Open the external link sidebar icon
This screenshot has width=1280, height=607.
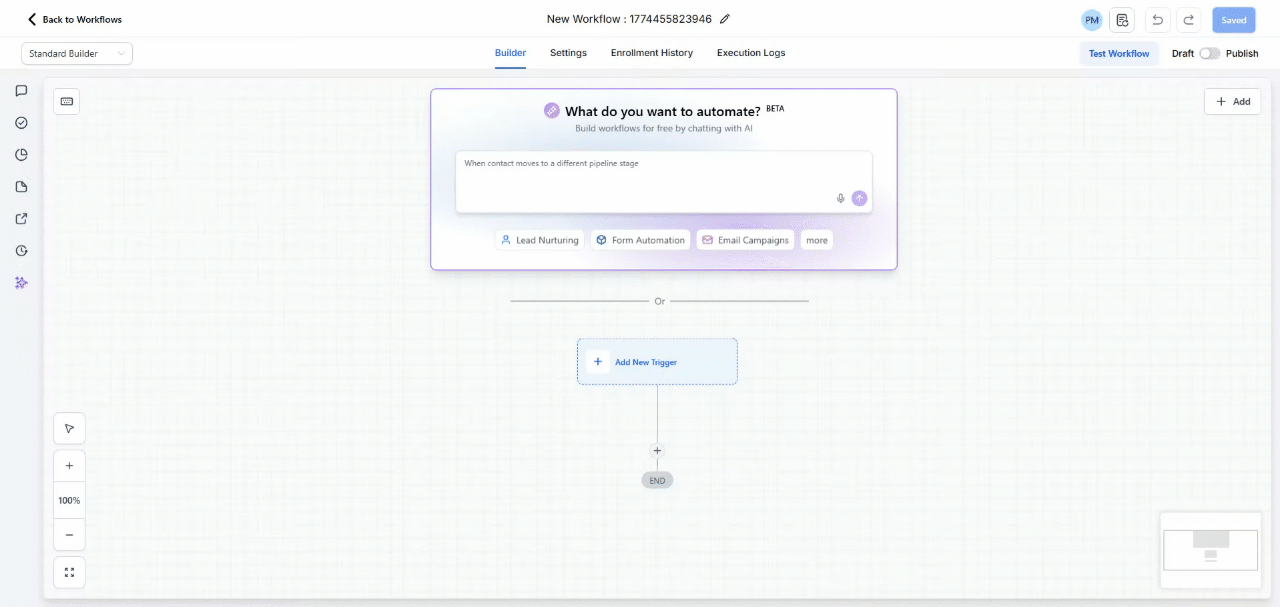21,219
